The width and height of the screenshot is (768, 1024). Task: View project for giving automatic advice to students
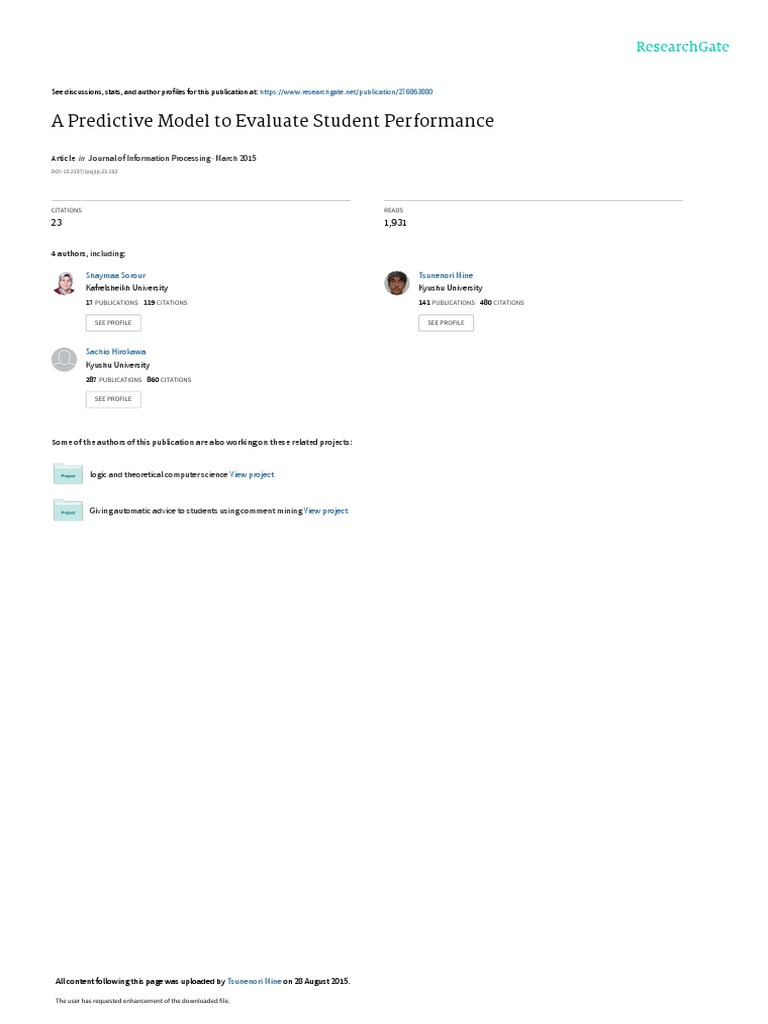[x=326, y=511]
